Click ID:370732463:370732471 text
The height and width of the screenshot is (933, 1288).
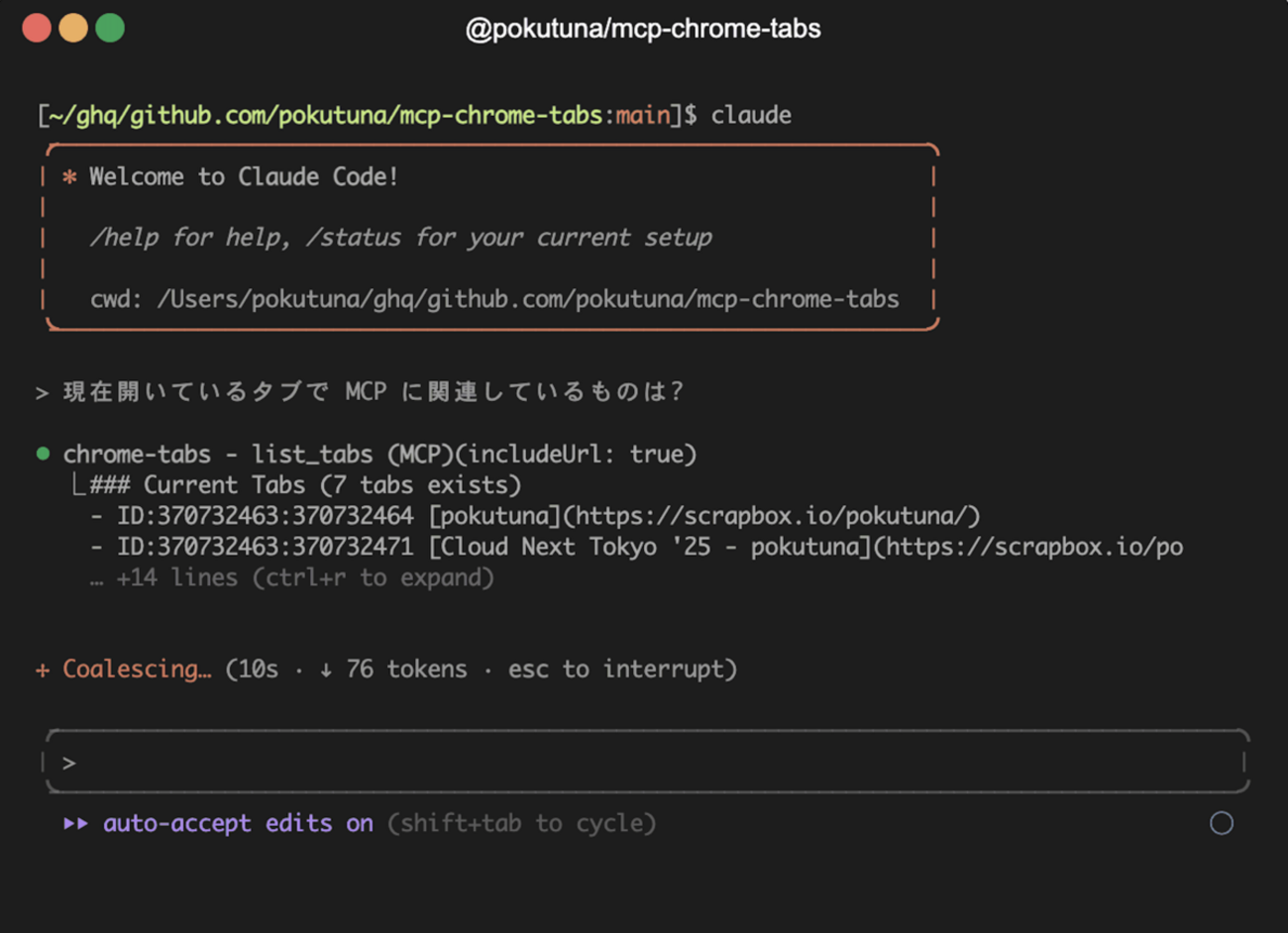tap(265, 547)
